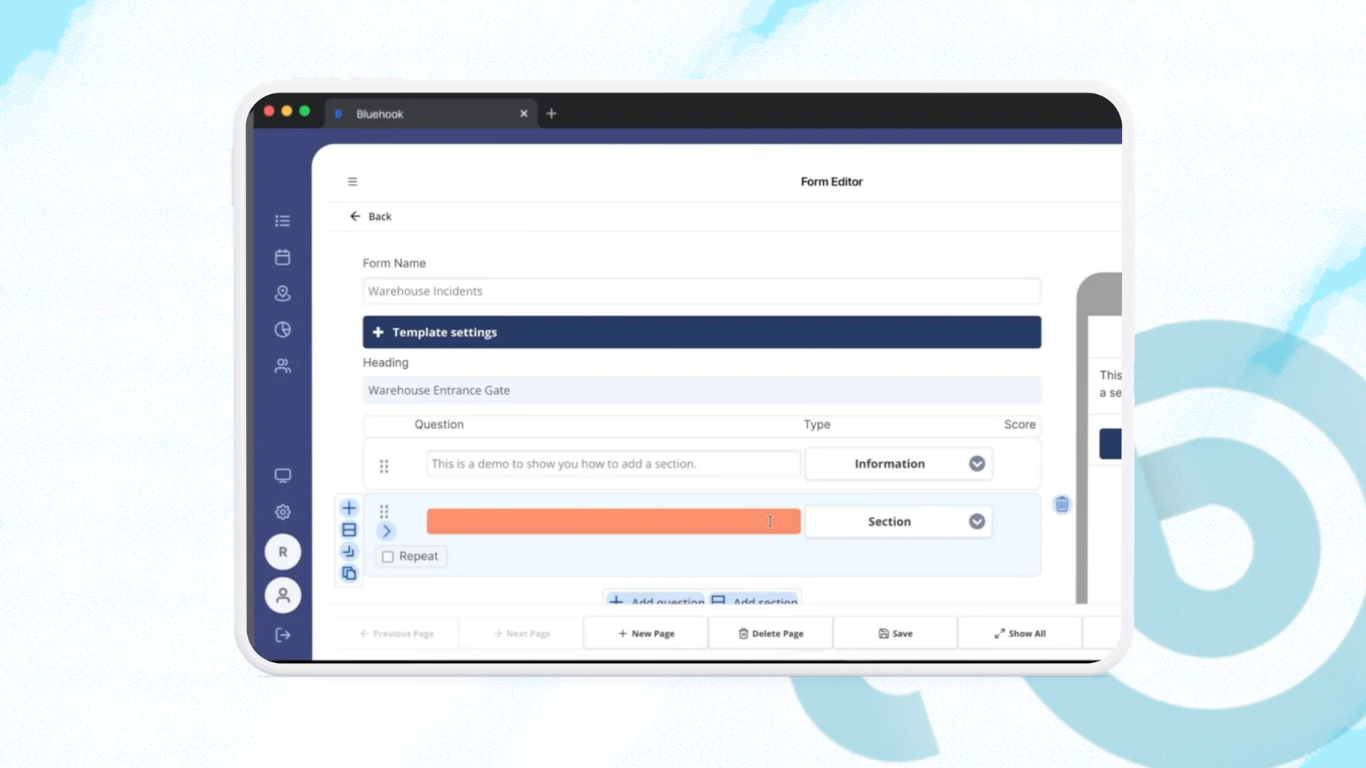The width and height of the screenshot is (1366, 768).
Task: Click the orange highlighted section name field
Action: pos(614,521)
